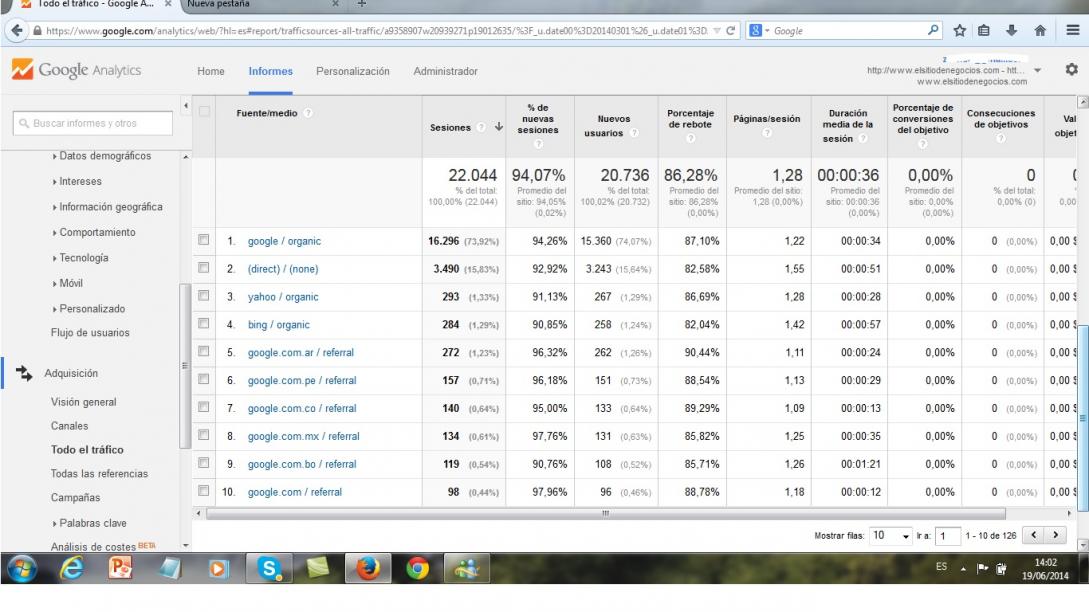
Task: Click the search magnifier in the Google search box
Action: [x=933, y=31]
